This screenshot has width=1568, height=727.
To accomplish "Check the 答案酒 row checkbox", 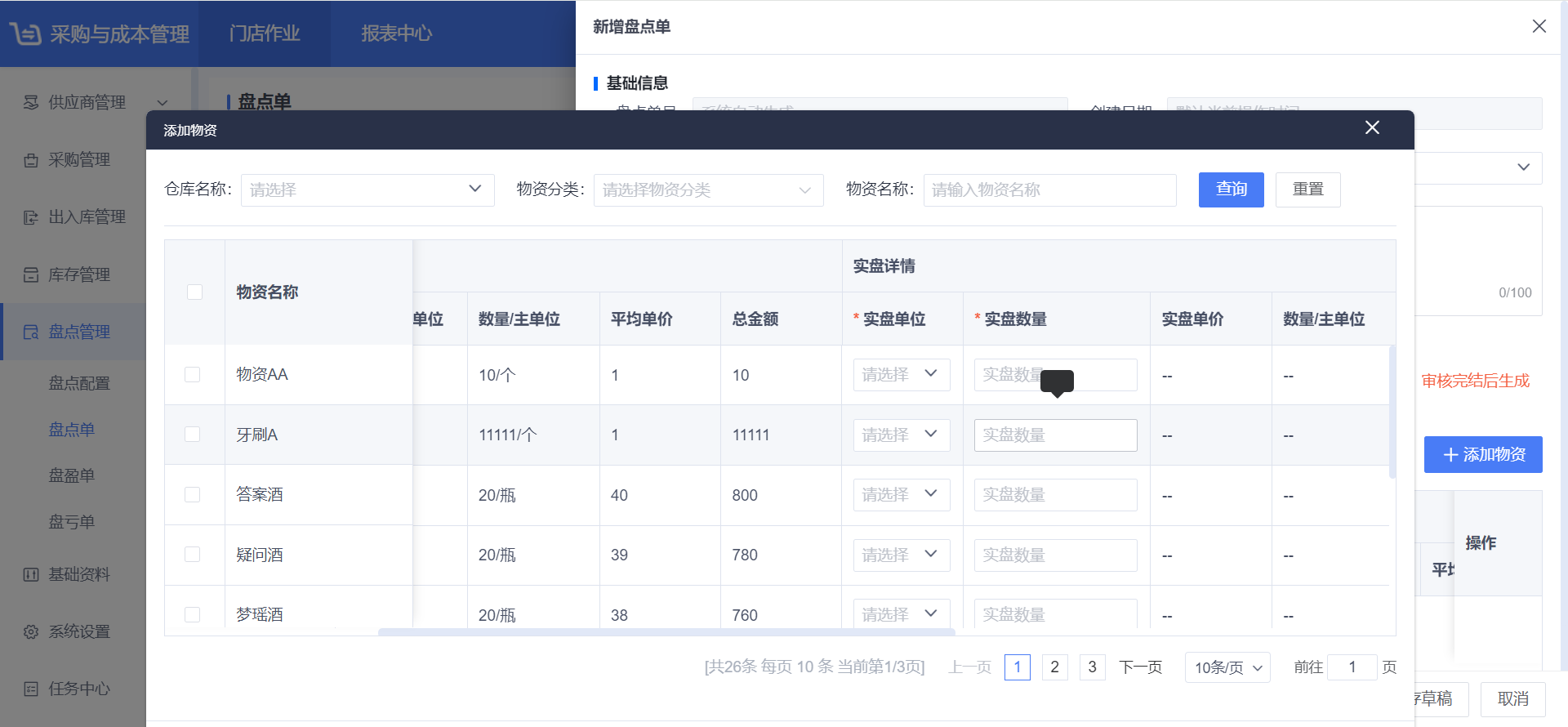I will click(193, 494).
